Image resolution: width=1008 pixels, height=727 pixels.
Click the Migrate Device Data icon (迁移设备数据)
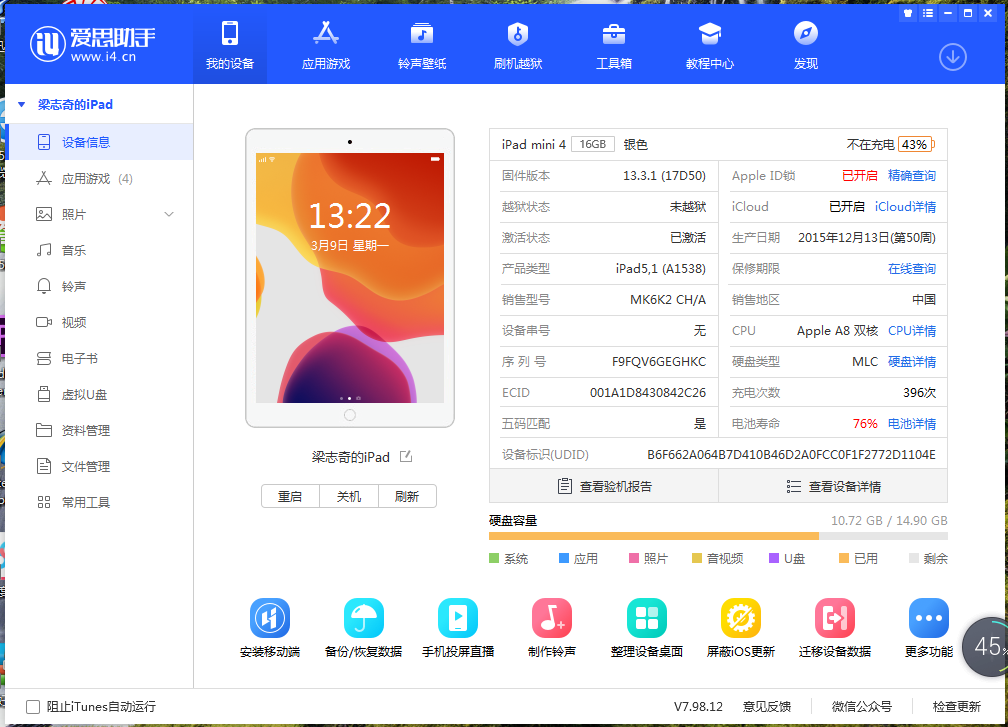pyautogui.click(x=834, y=619)
